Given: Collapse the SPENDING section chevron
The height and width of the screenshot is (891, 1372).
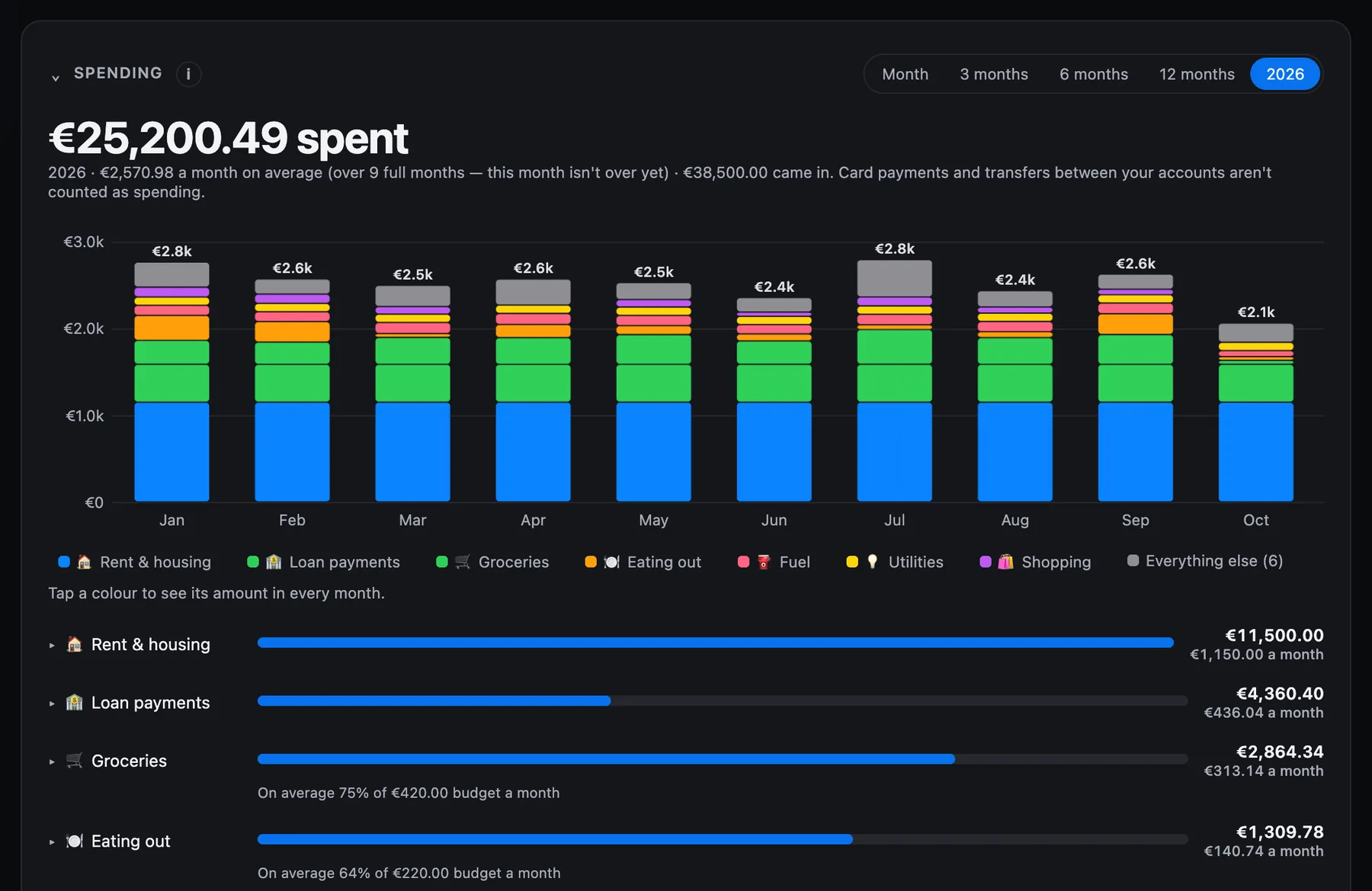Looking at the screenshot, I should 56,77.
